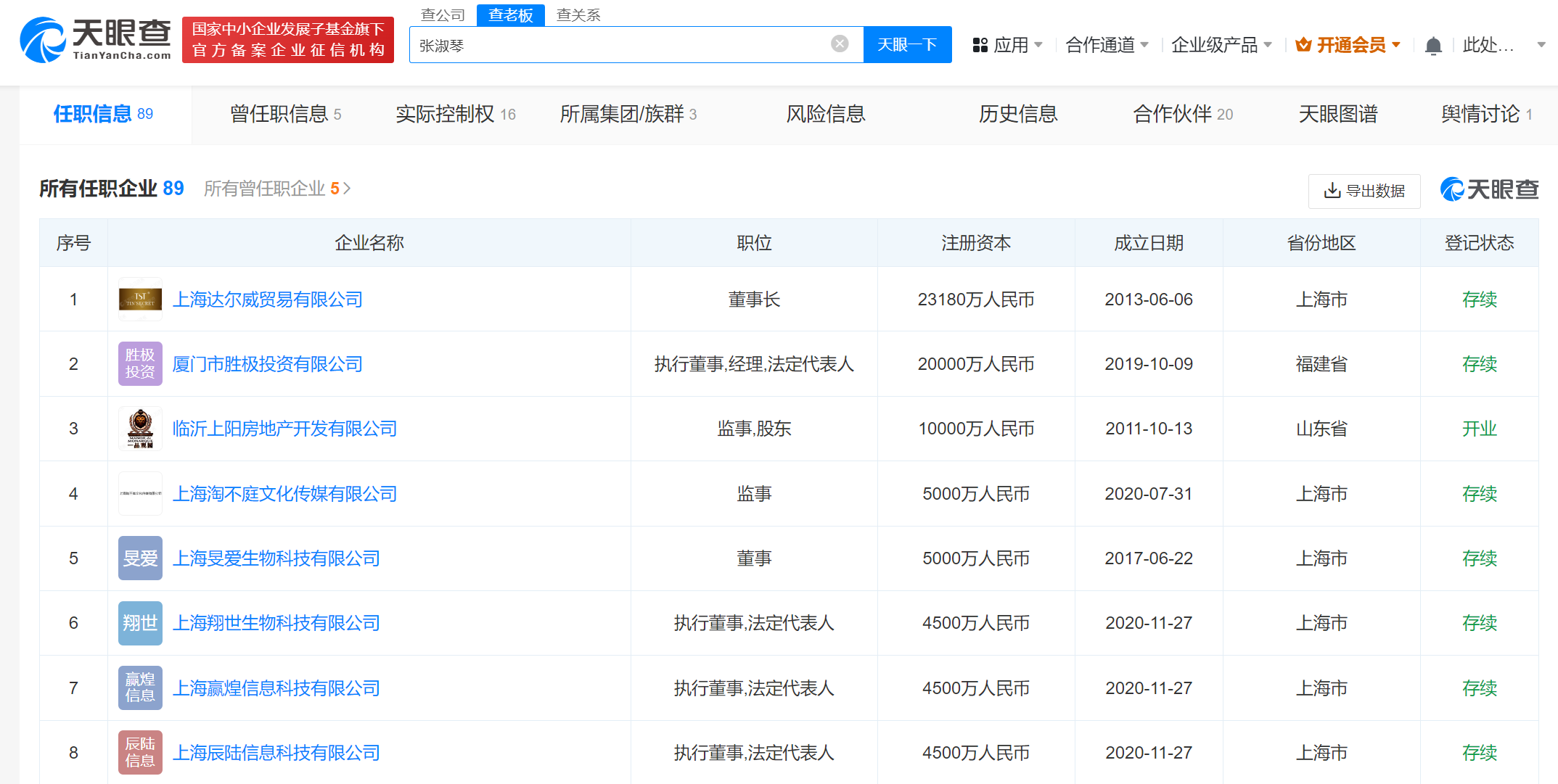
Task: Click the 注册资本 column header
Action: pos(976,243)
